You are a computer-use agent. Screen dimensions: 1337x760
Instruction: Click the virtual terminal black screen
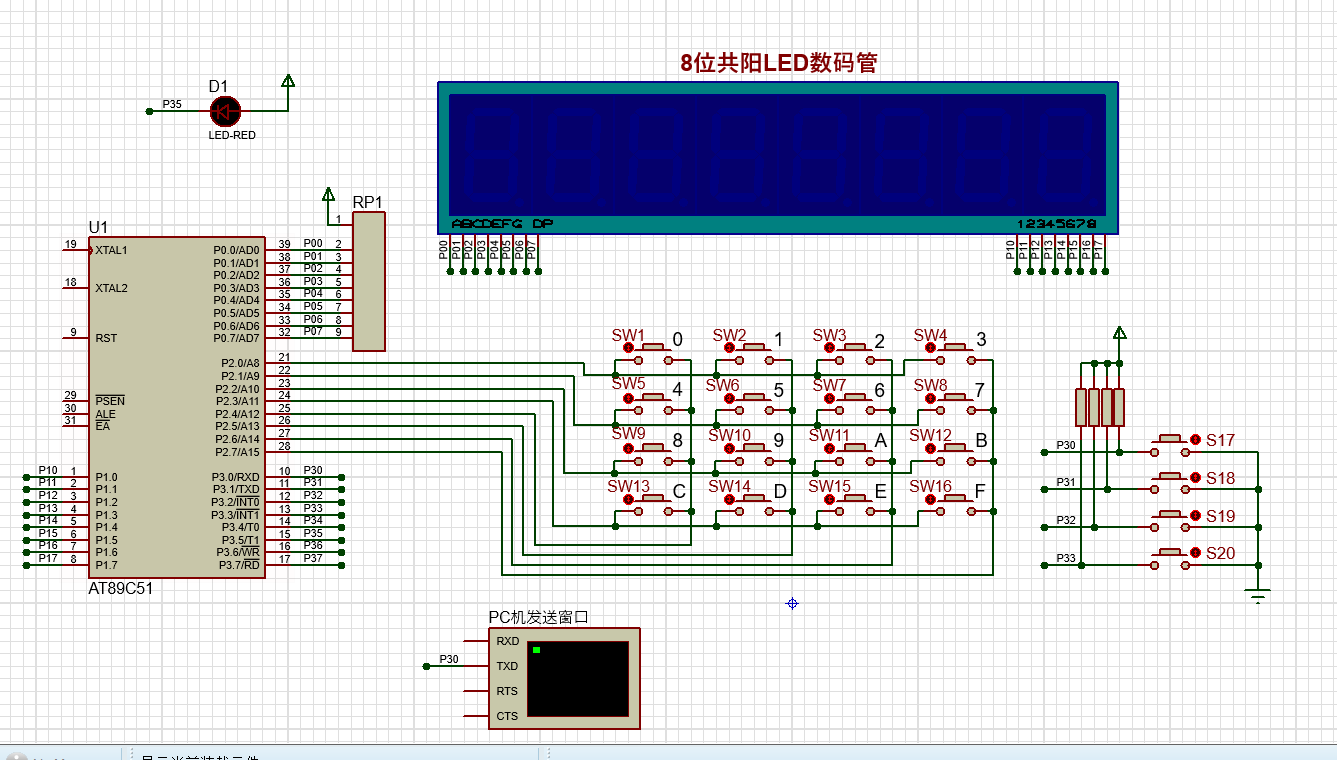click(x=578, y=679)
